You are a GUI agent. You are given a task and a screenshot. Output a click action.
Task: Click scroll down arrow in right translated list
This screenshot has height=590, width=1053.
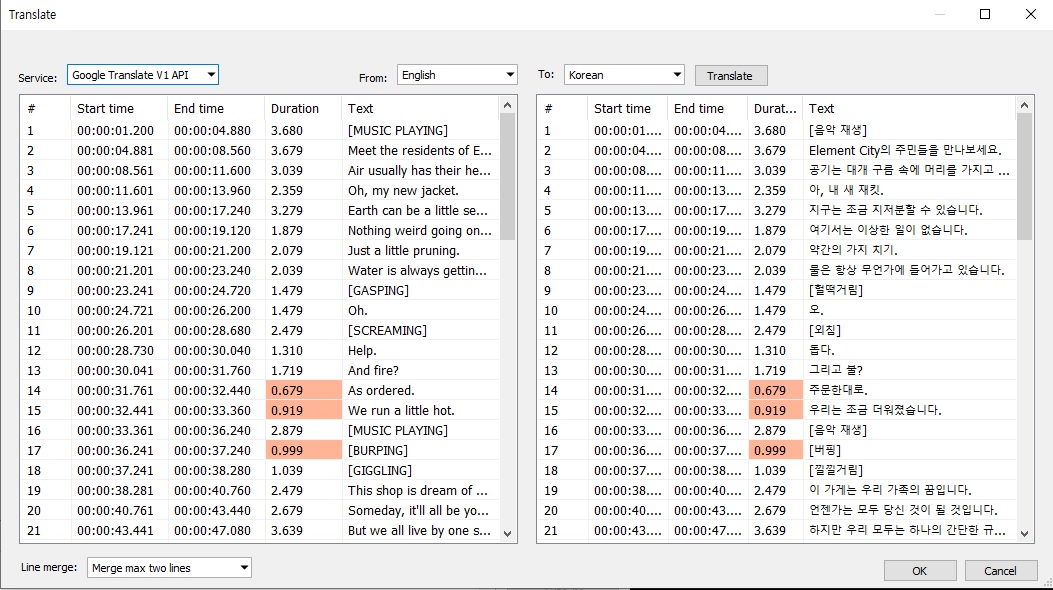(1024, 534)
